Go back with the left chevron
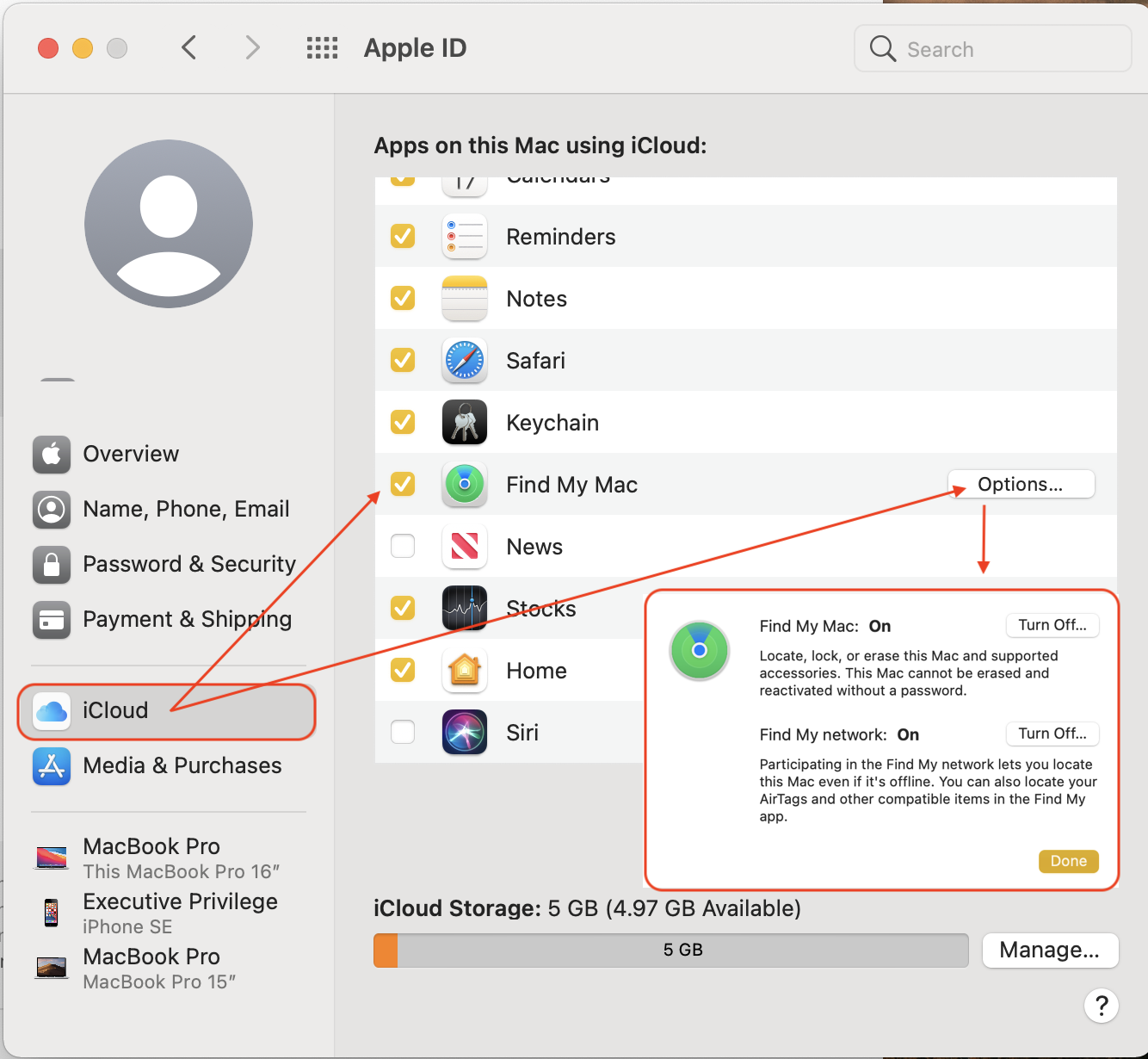Screen dimensions: 1148x1059 point(189,47)
